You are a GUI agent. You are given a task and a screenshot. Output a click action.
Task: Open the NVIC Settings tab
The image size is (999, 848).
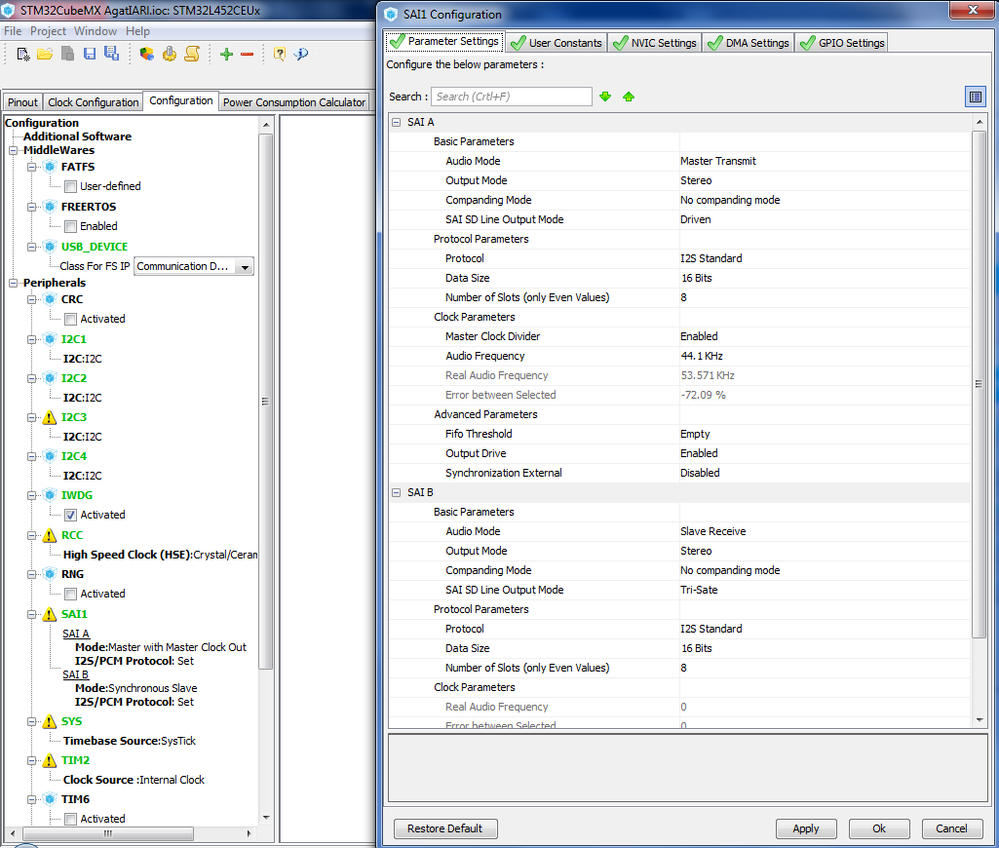(x=655, y=43)
